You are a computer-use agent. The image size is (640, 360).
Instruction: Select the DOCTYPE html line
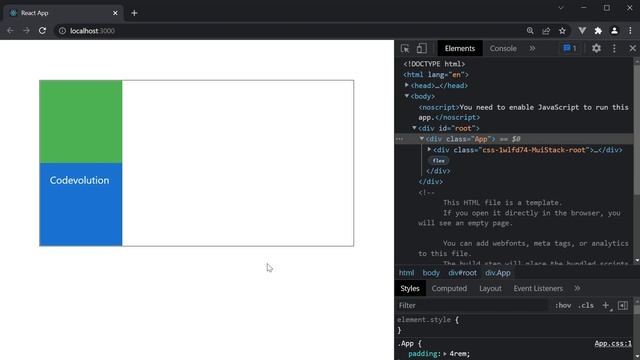coord(434,64)
